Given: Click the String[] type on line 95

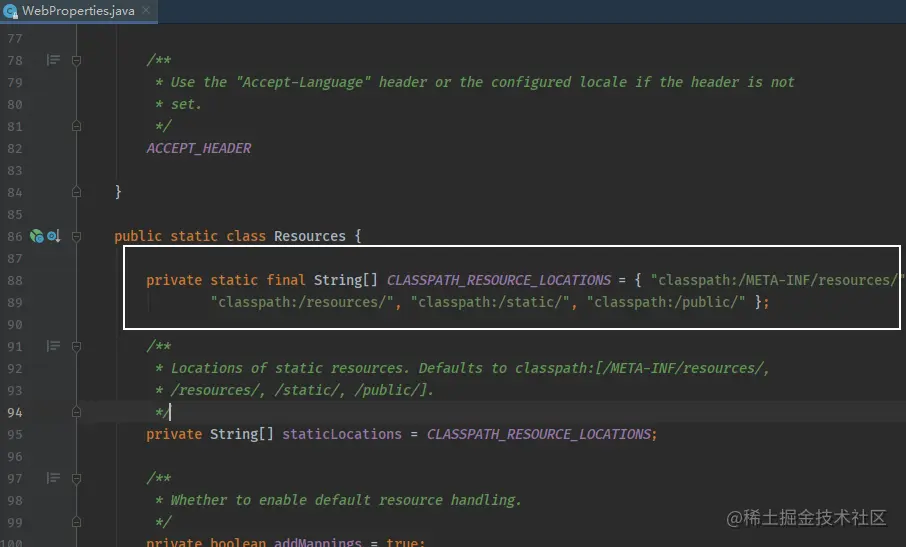Looking at the screenshot, I should (242, 434).
